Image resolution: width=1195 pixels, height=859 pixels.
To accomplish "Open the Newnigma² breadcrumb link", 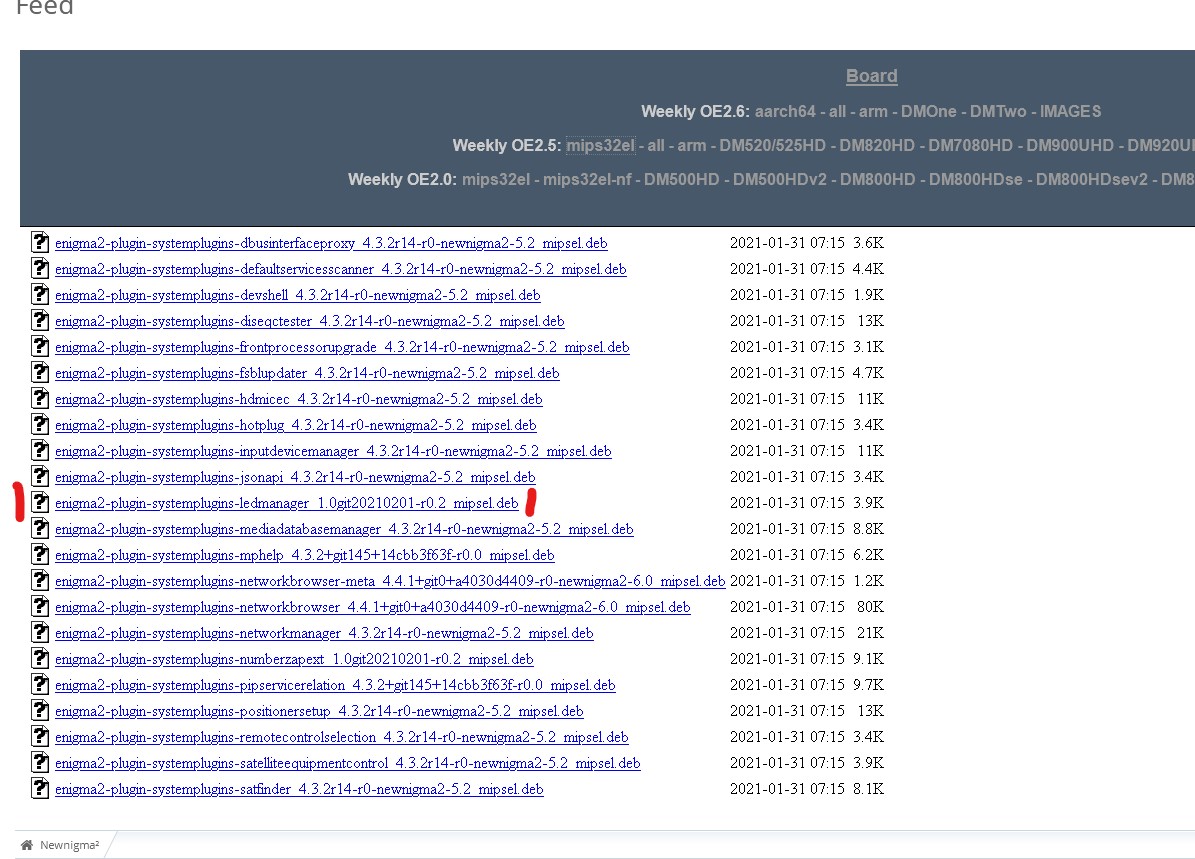I will pos(69,846).
